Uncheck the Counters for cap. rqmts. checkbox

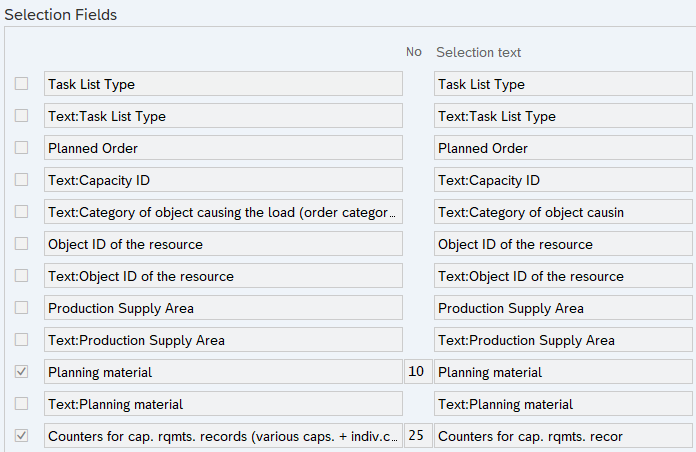tap(21, 436)
